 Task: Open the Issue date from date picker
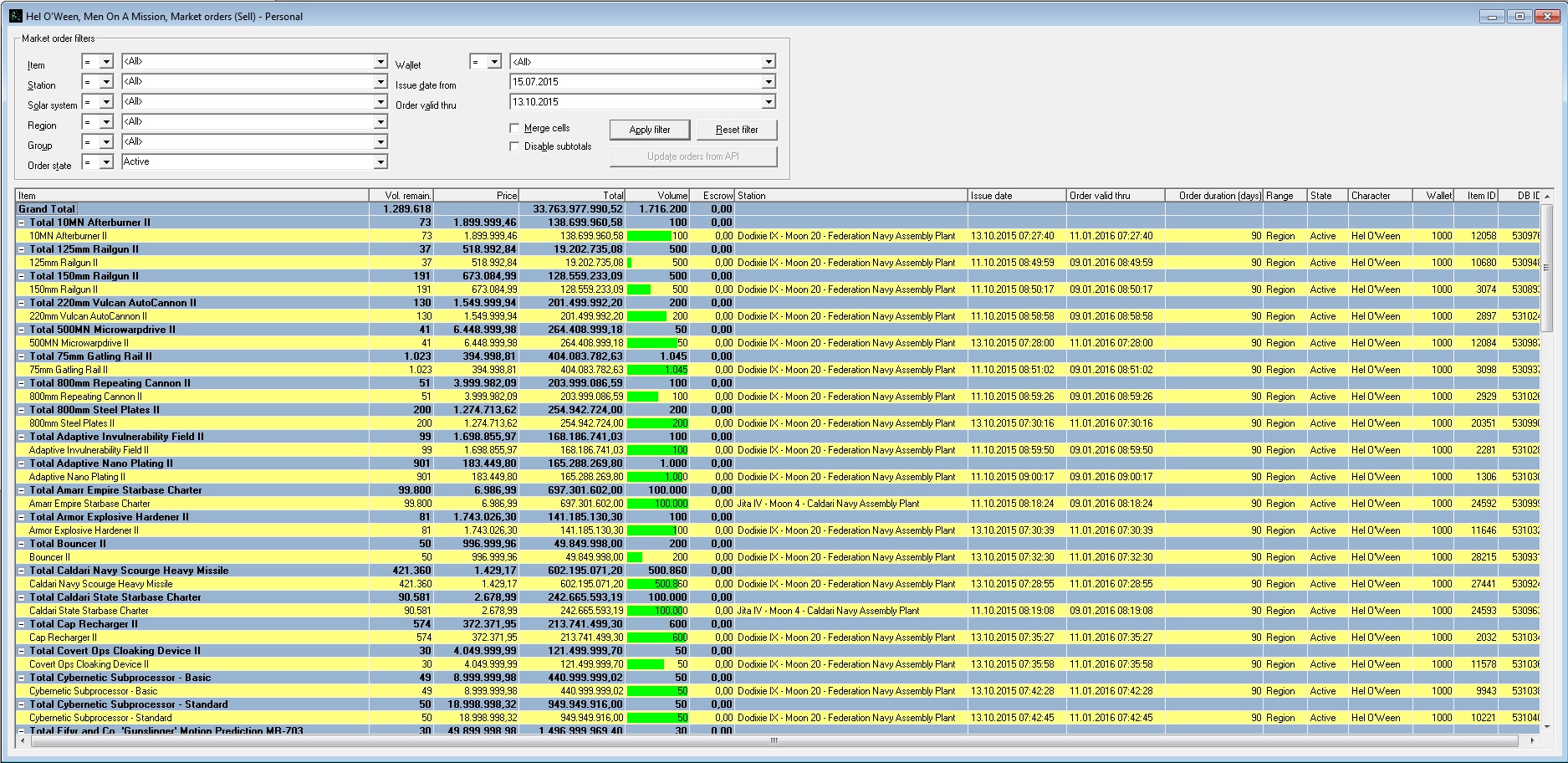click(x=769, y=82)
